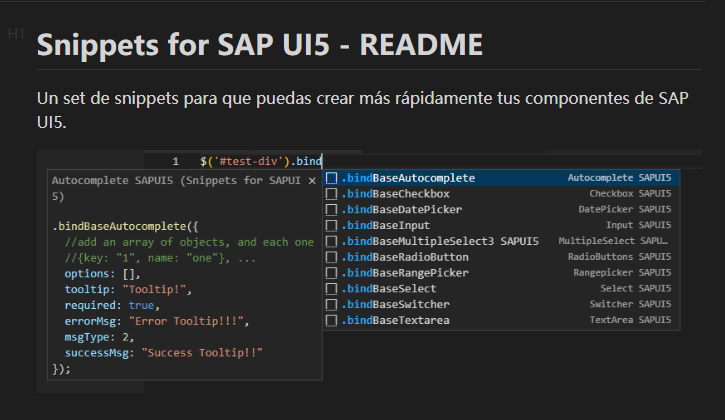
Task: Click the 'Un set de snippets' description paragraph
Action: (x=362, y=110)
